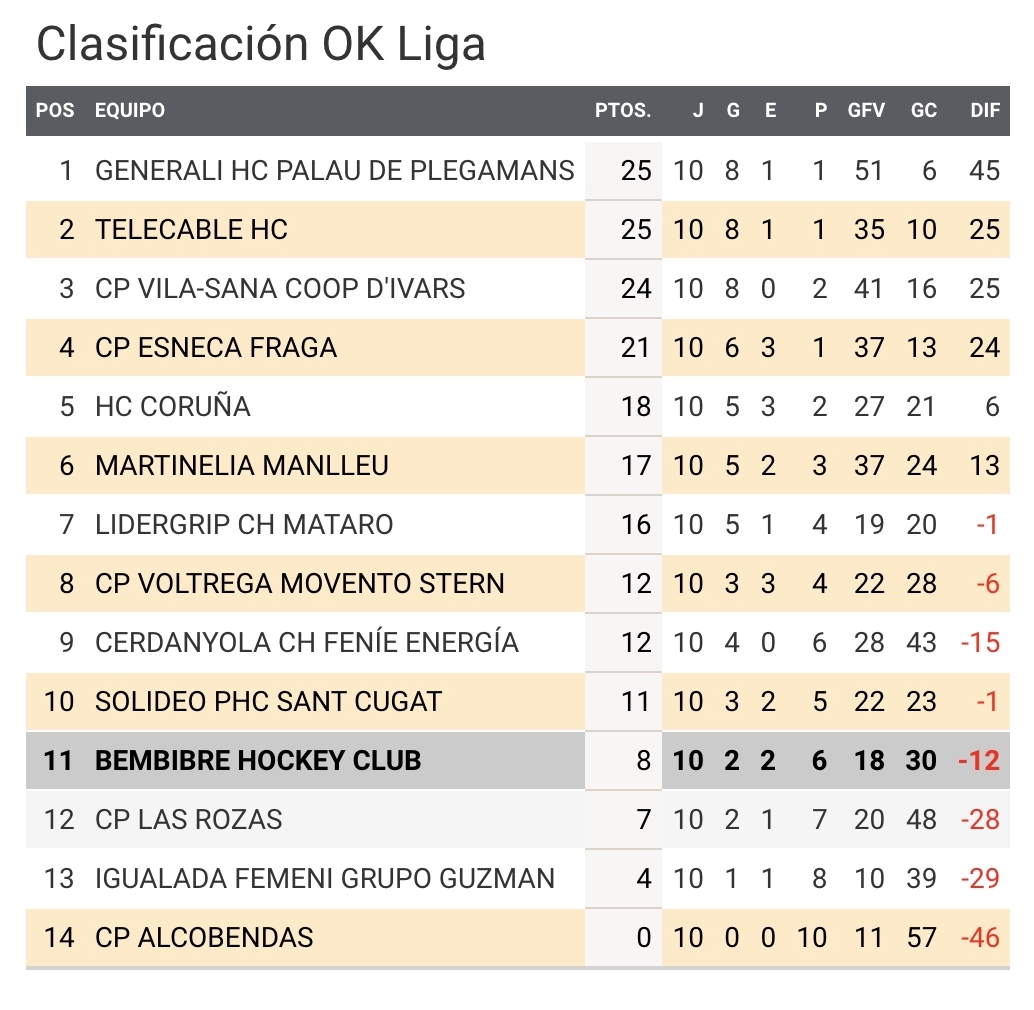Open Solideo PHC Sant Cugat row
The width and height of the screenshot is (1034, 1010).
518,701
